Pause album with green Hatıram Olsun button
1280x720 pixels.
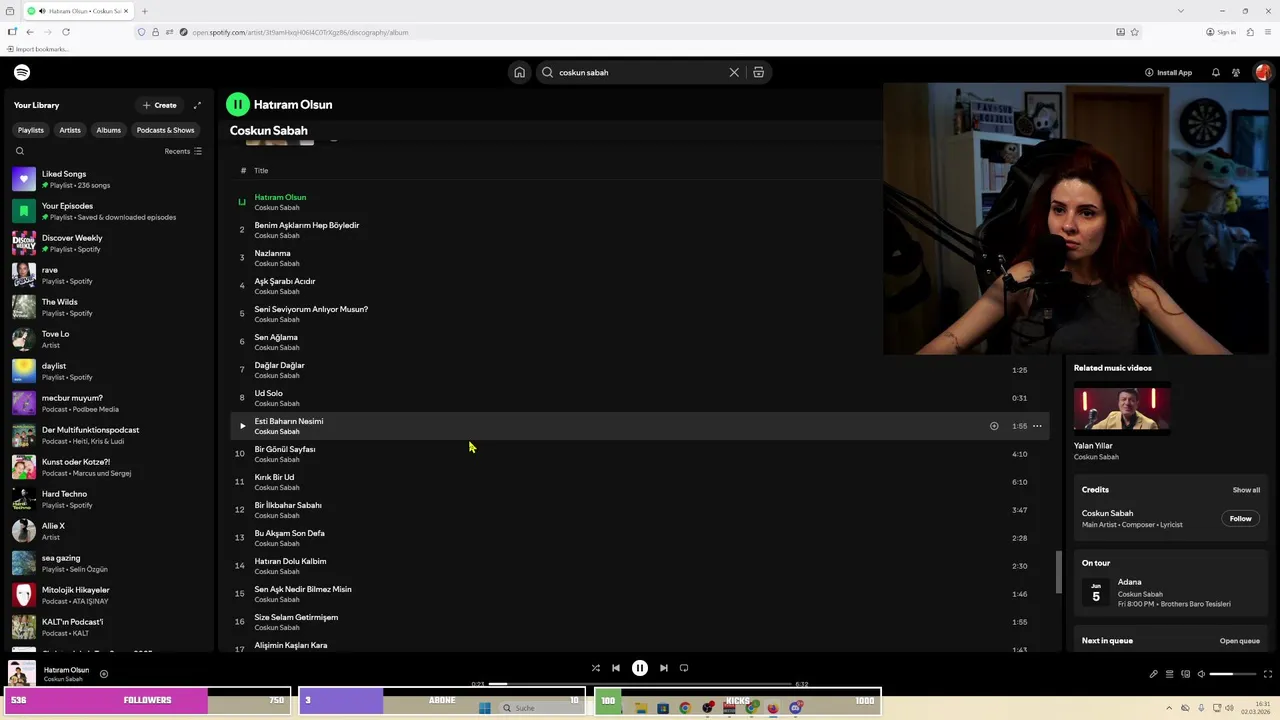click(x=237, y=104)
